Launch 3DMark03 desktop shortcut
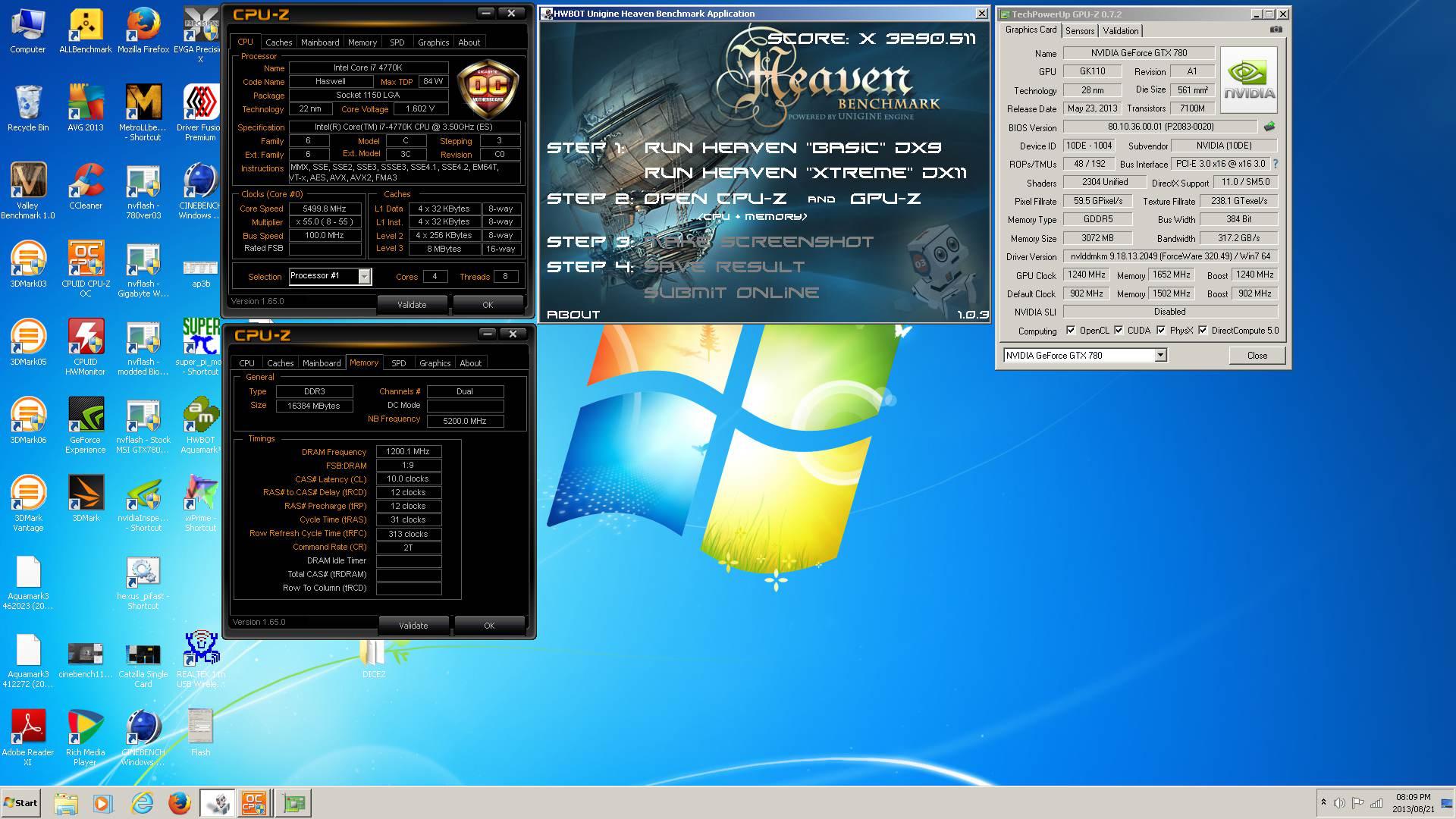This screenshot has width=1456, height=819. click(x=28, y=265)
